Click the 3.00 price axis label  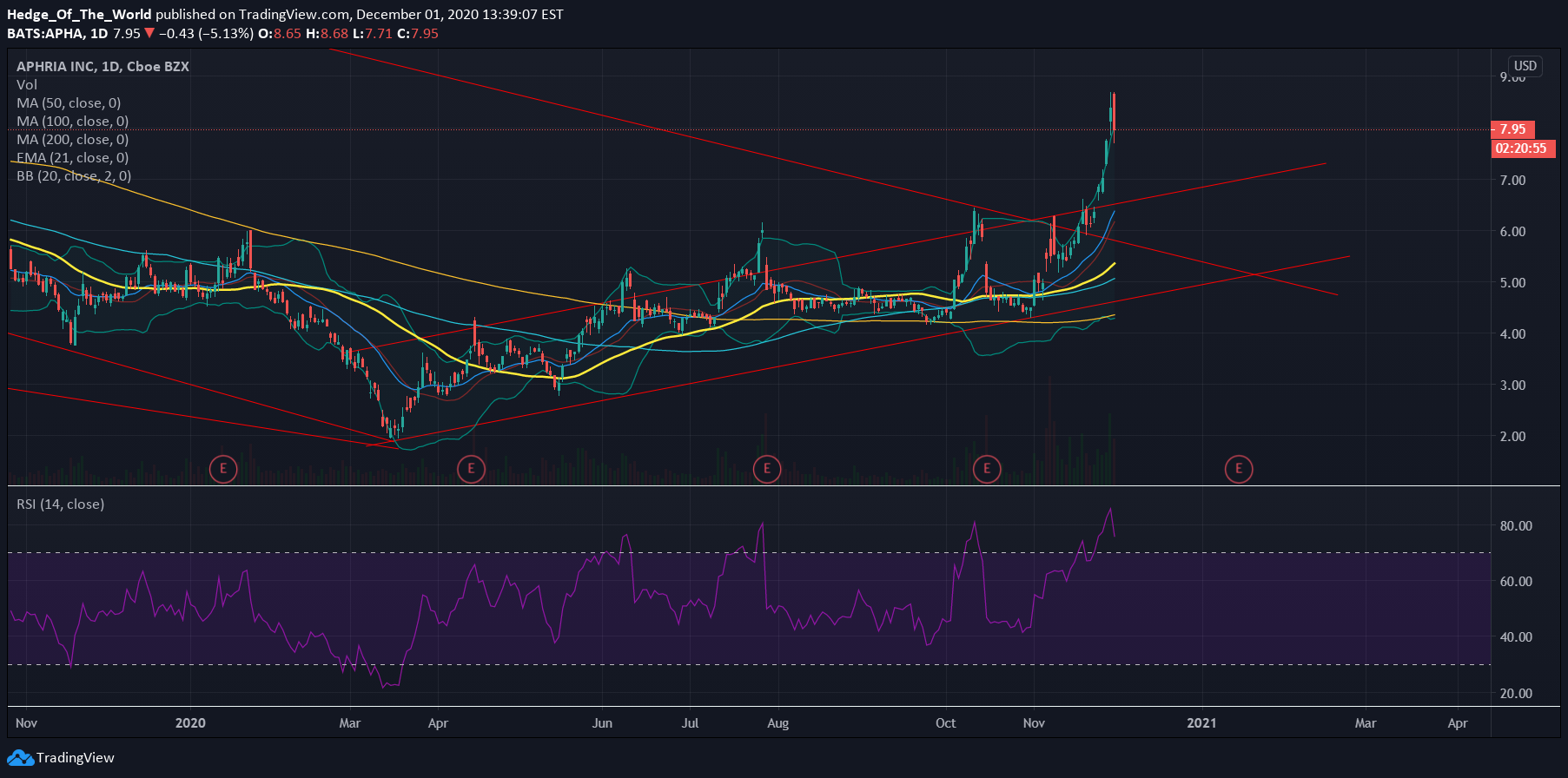click(1512, 385)
